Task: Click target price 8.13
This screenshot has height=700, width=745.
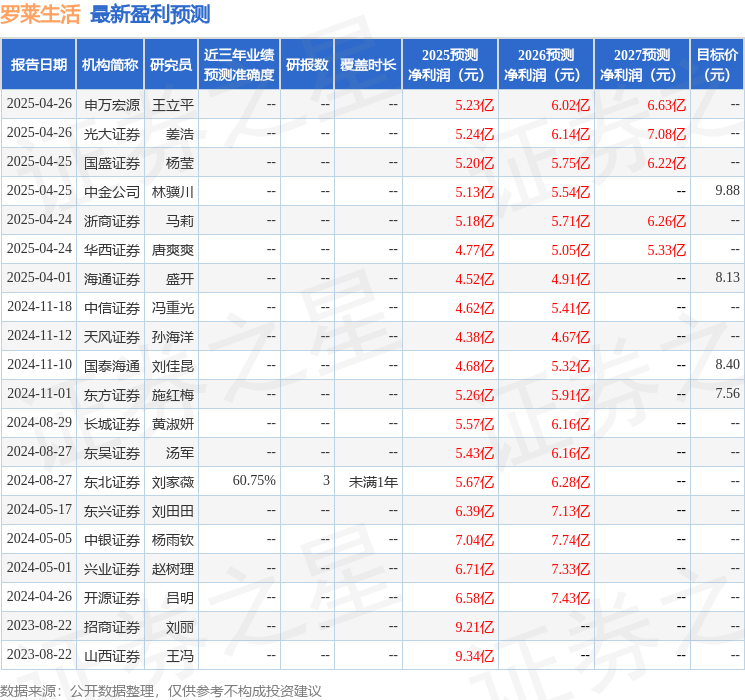Action: coord(727,278)
